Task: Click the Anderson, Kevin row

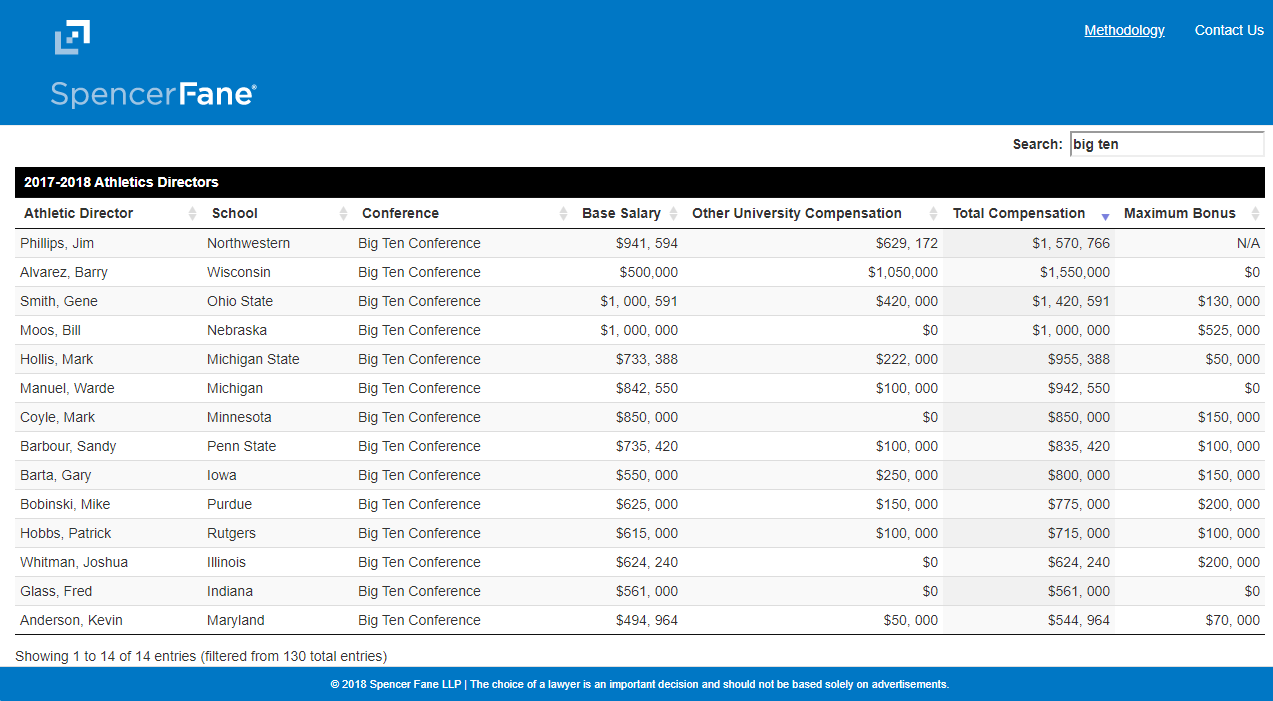Action: coord(71,620)
